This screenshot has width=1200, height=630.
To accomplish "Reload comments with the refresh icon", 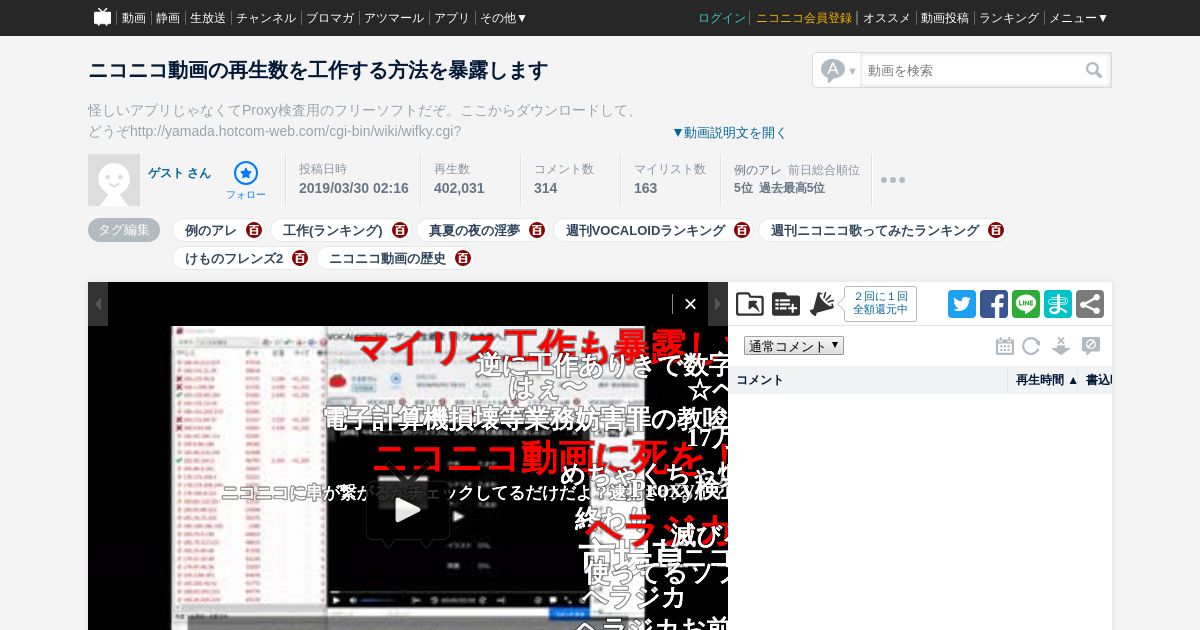I will pos(1031,346).
